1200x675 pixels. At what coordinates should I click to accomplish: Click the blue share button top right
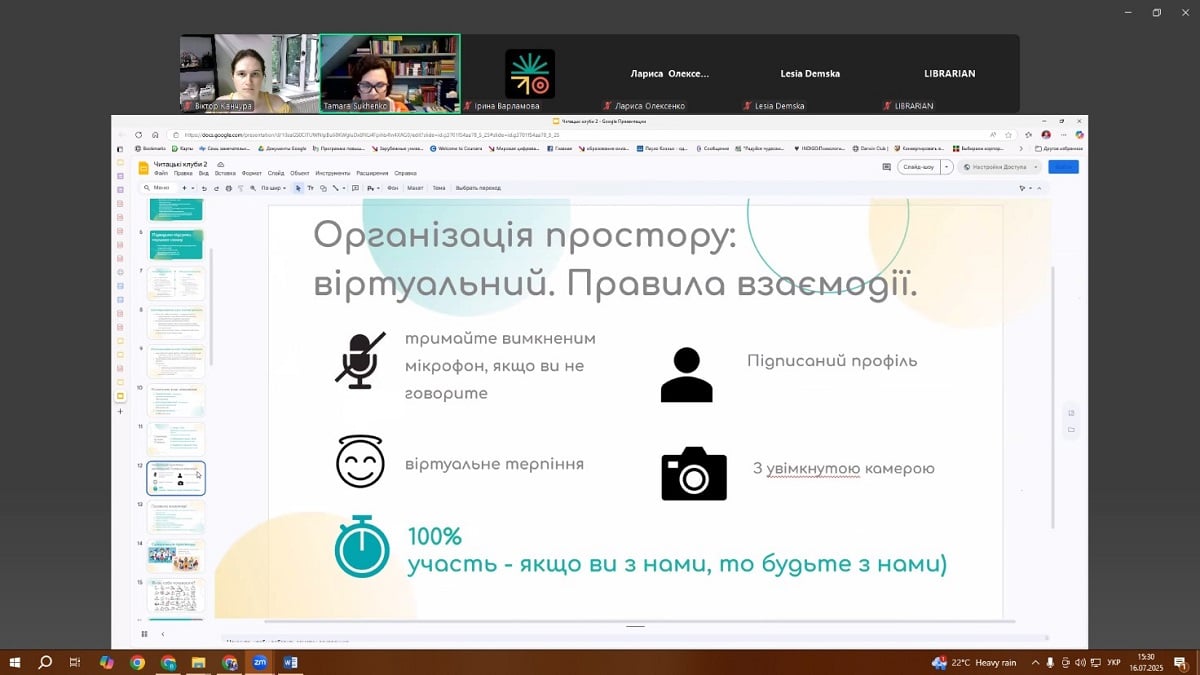(x=1063, y=167)
